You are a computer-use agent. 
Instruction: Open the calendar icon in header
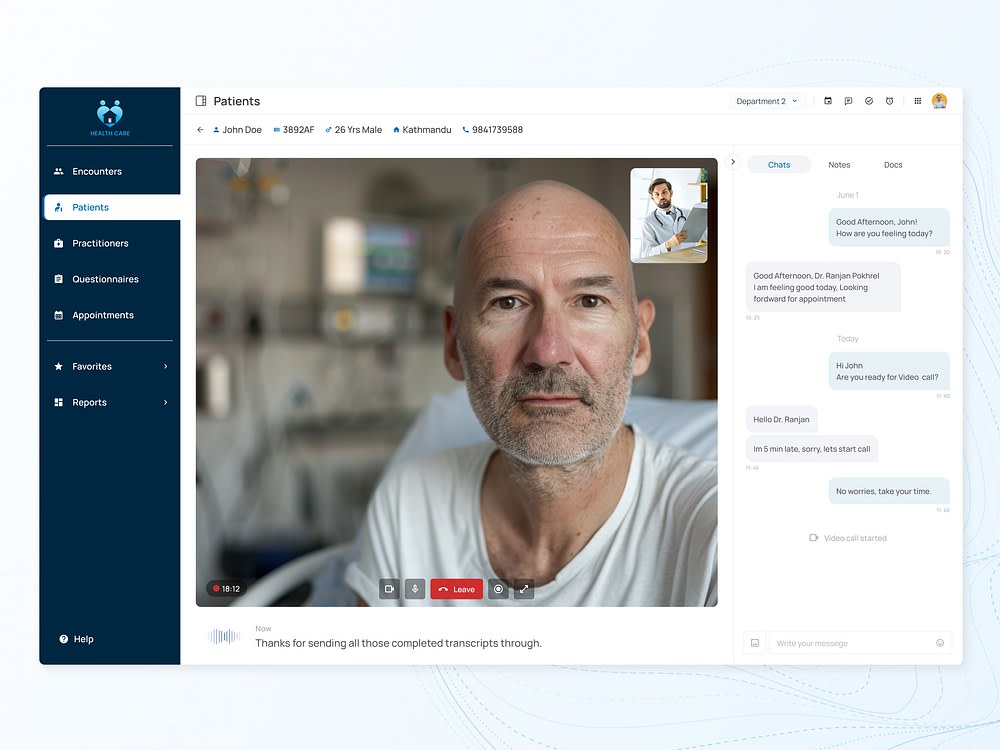pos(828,101)
